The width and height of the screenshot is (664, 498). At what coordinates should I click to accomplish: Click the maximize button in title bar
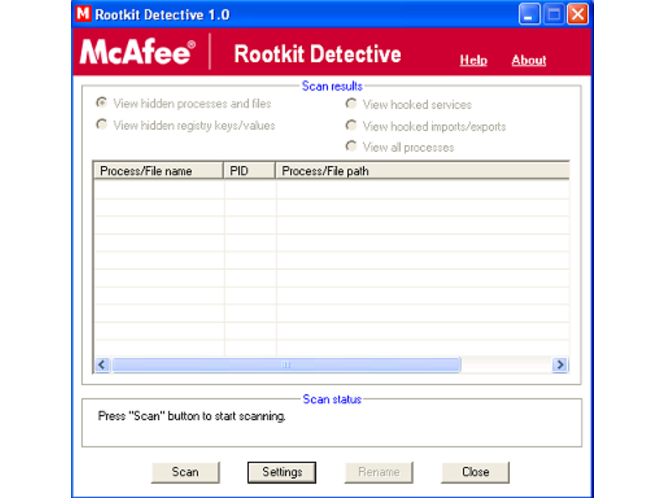tap(553, 14)
